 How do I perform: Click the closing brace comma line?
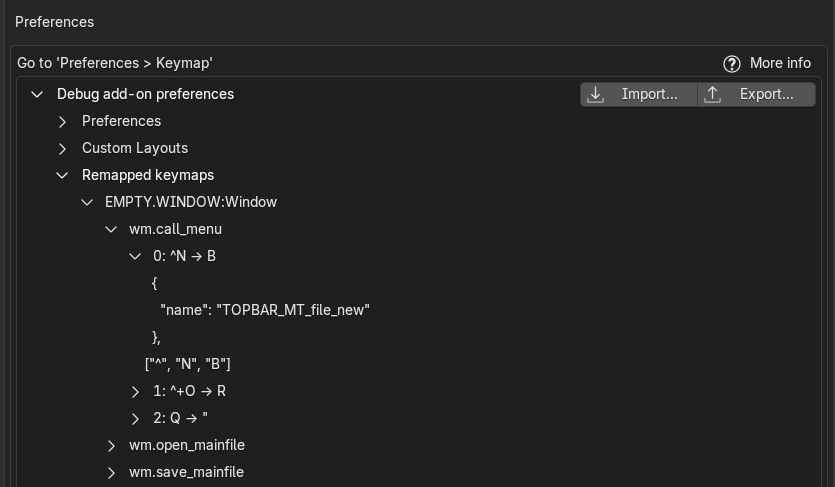coord(156,337)
